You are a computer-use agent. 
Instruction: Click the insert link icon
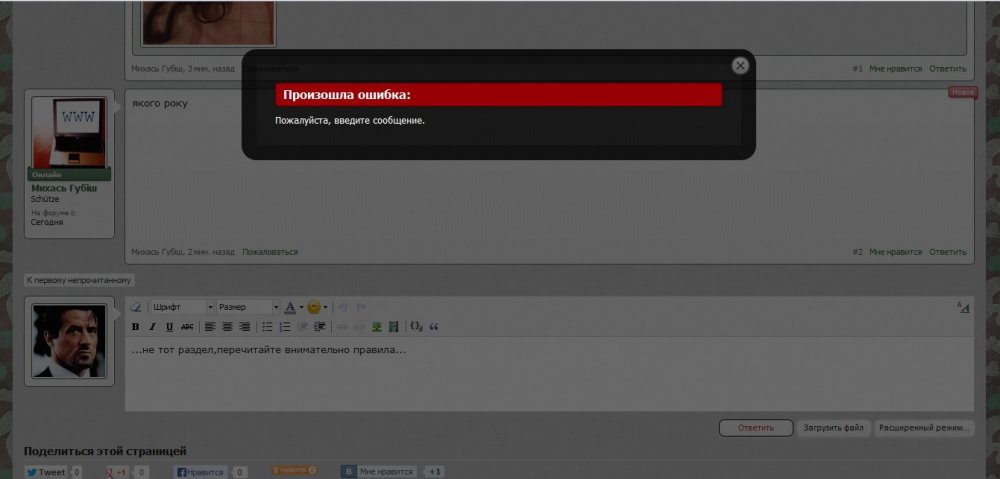tap(342, 327)
